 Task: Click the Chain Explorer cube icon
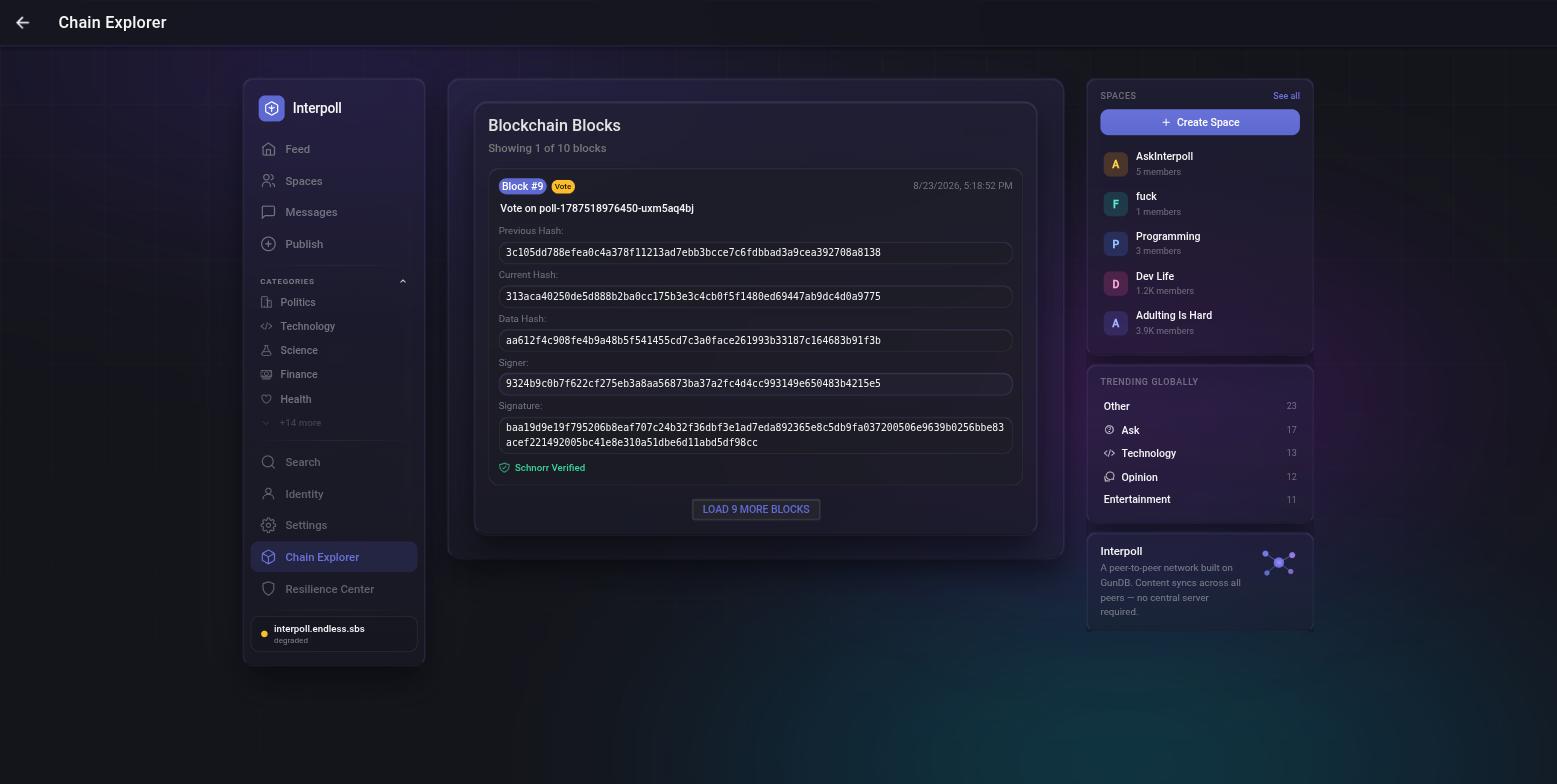point(268,557)
